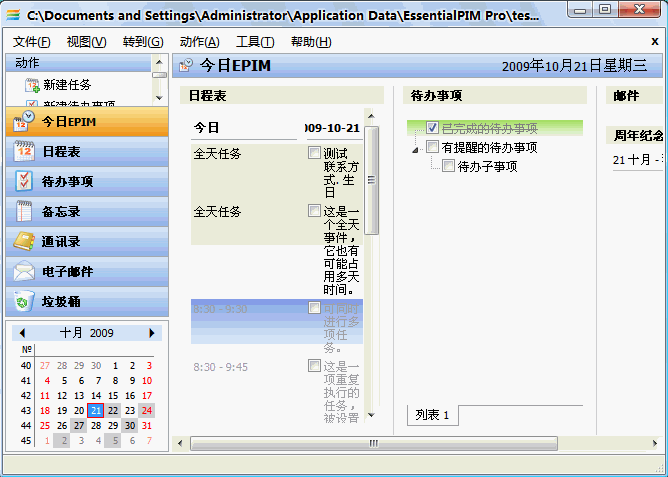Click the 8:30 - 9:30 time entry
The width and height of the screenshot is (668, 477).
pyautogui.click(x=220, y=309)
